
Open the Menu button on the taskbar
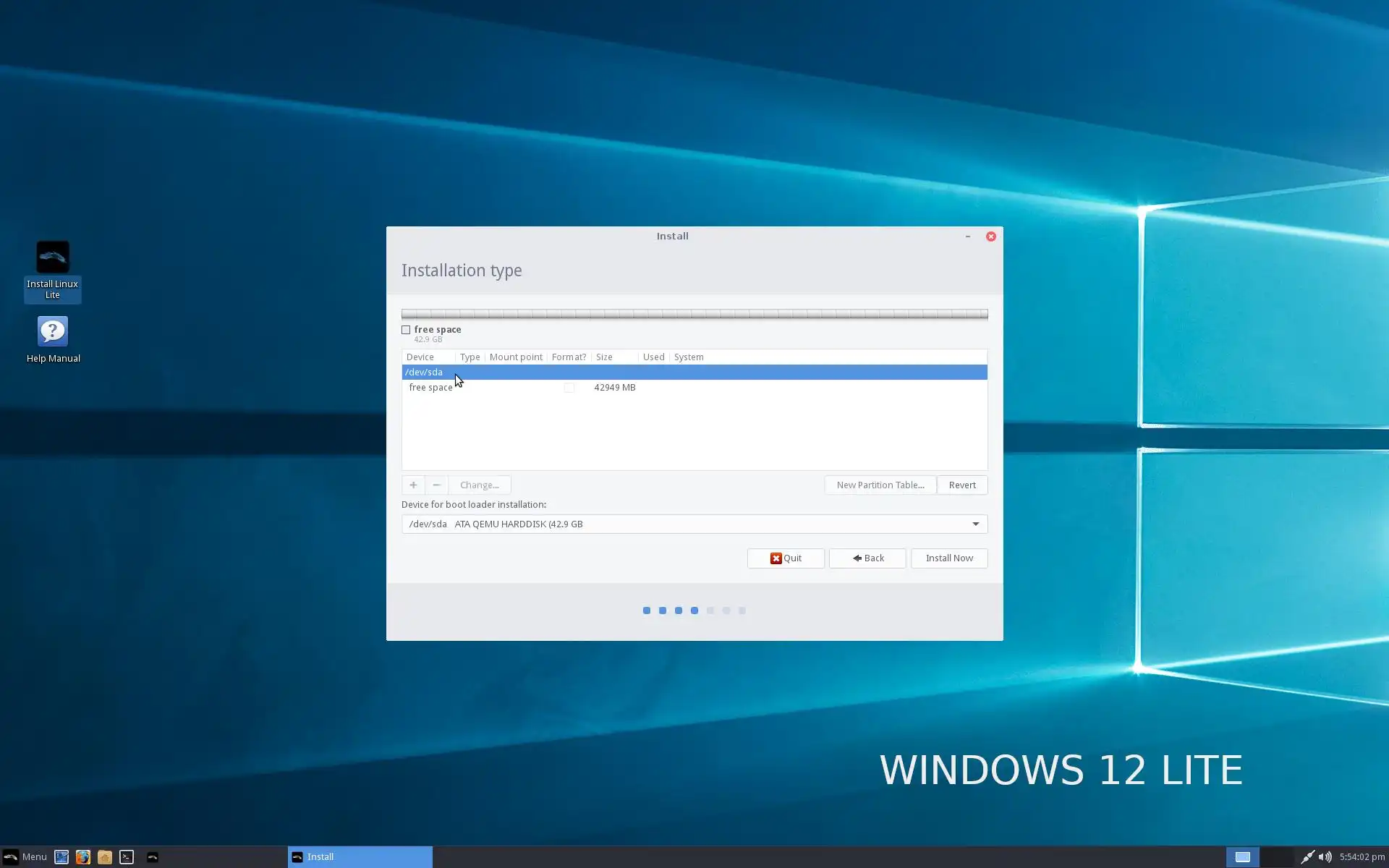click(25, 857)
